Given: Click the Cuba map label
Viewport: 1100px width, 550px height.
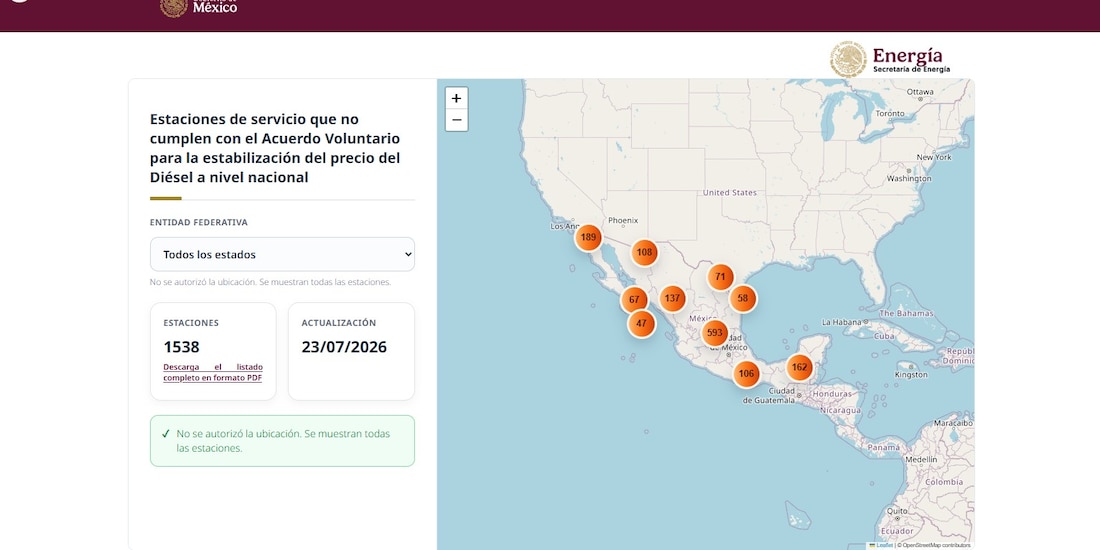Looking at the screenshot, I should [x=885, y=335].
